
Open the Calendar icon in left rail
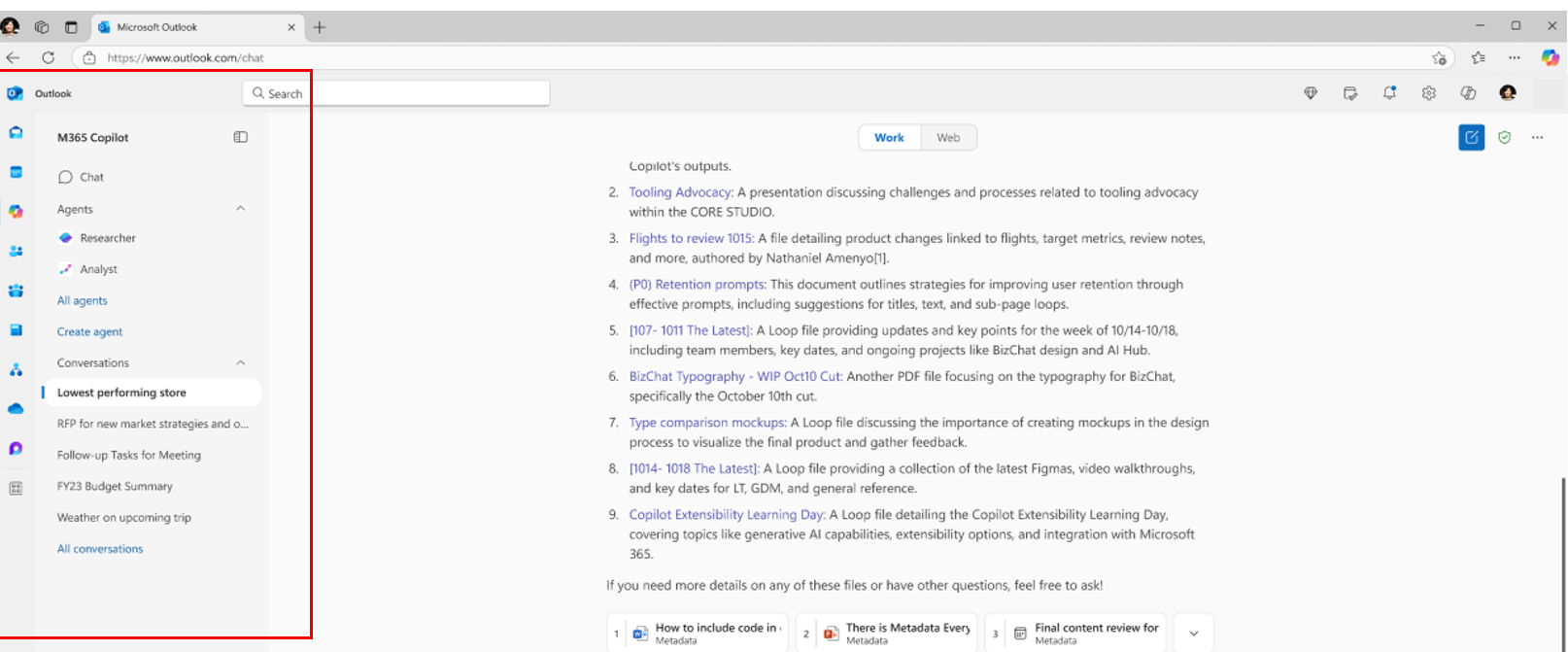click(x=16, y=172)
